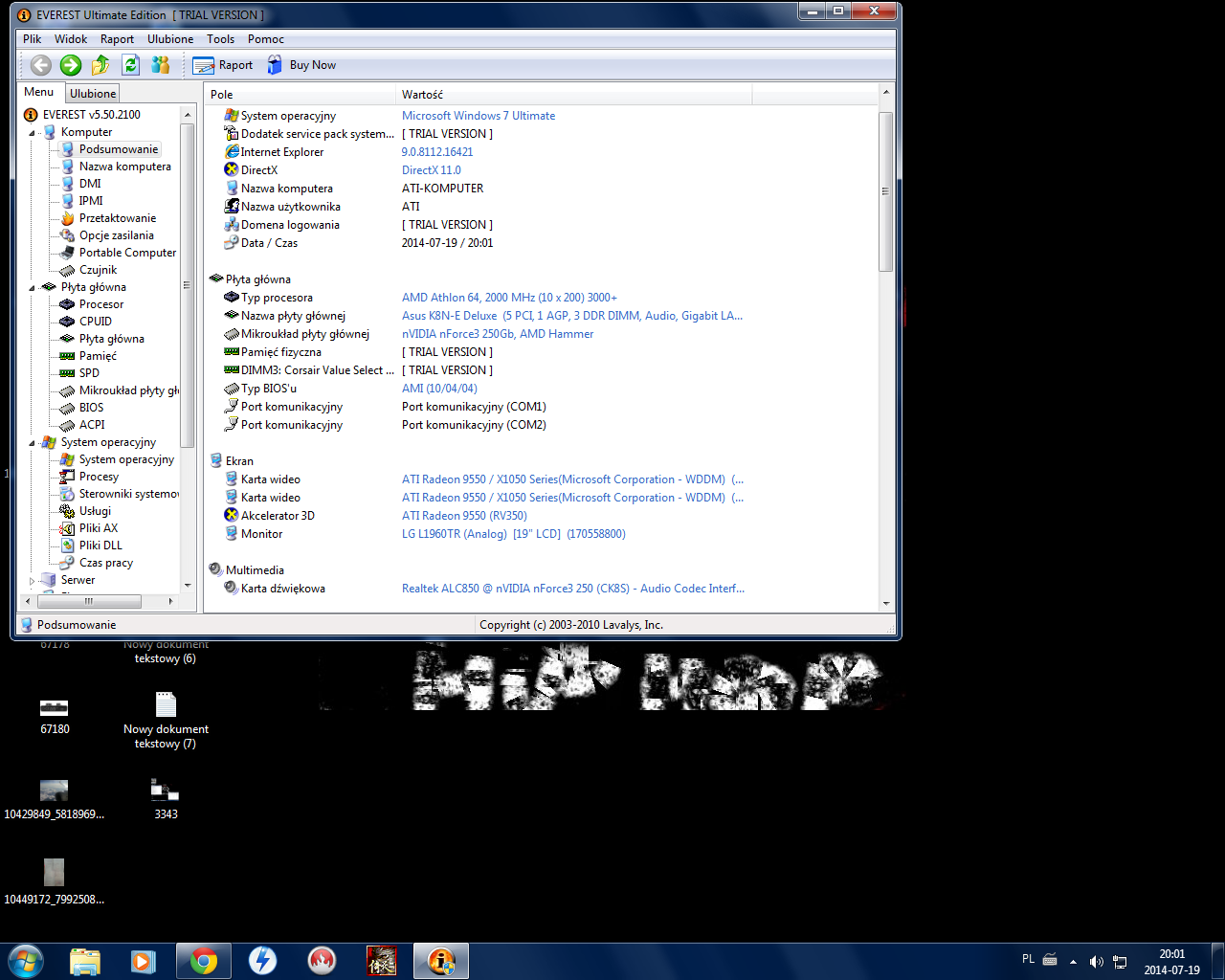Open Windows Explorer from the taskbar
The width and height of the screenshot is (1225, 980).
(x=84, y=961)
